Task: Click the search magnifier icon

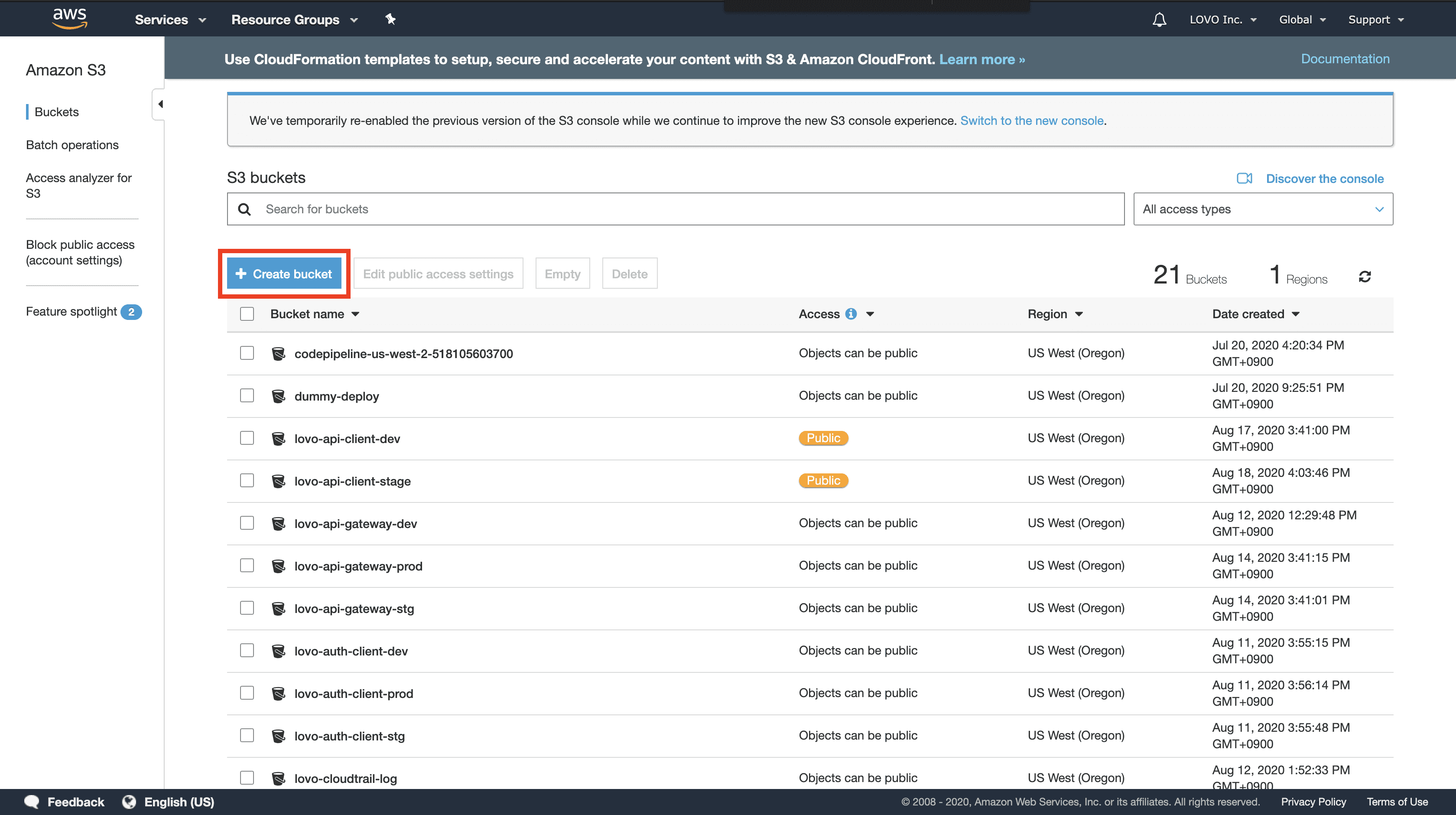Action: (244, 209)
